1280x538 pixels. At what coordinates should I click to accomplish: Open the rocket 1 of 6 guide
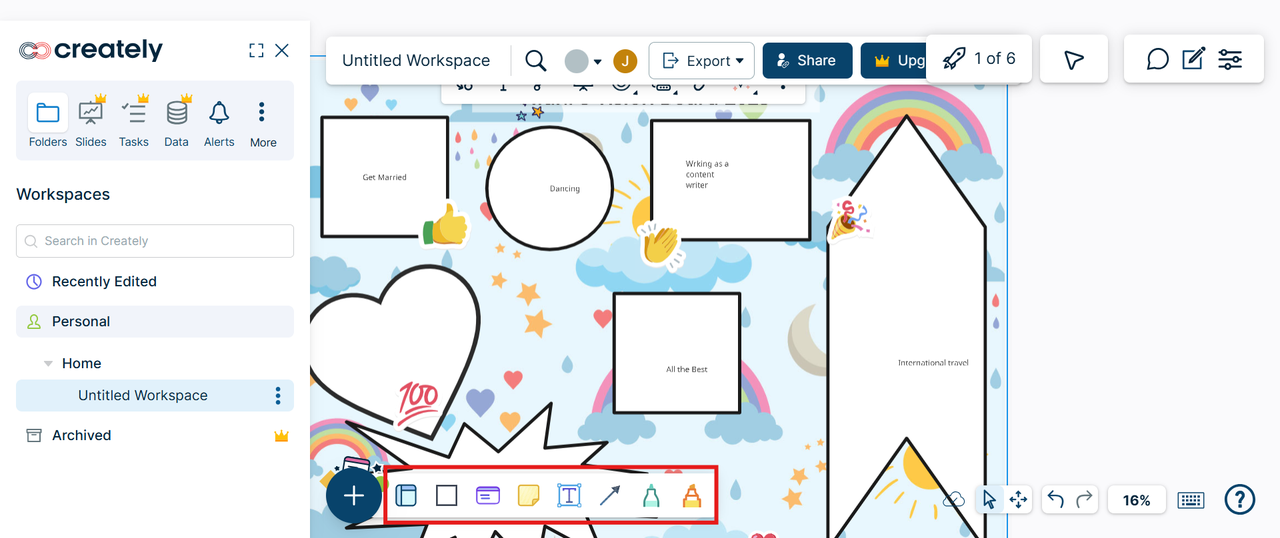click(979, 59)
